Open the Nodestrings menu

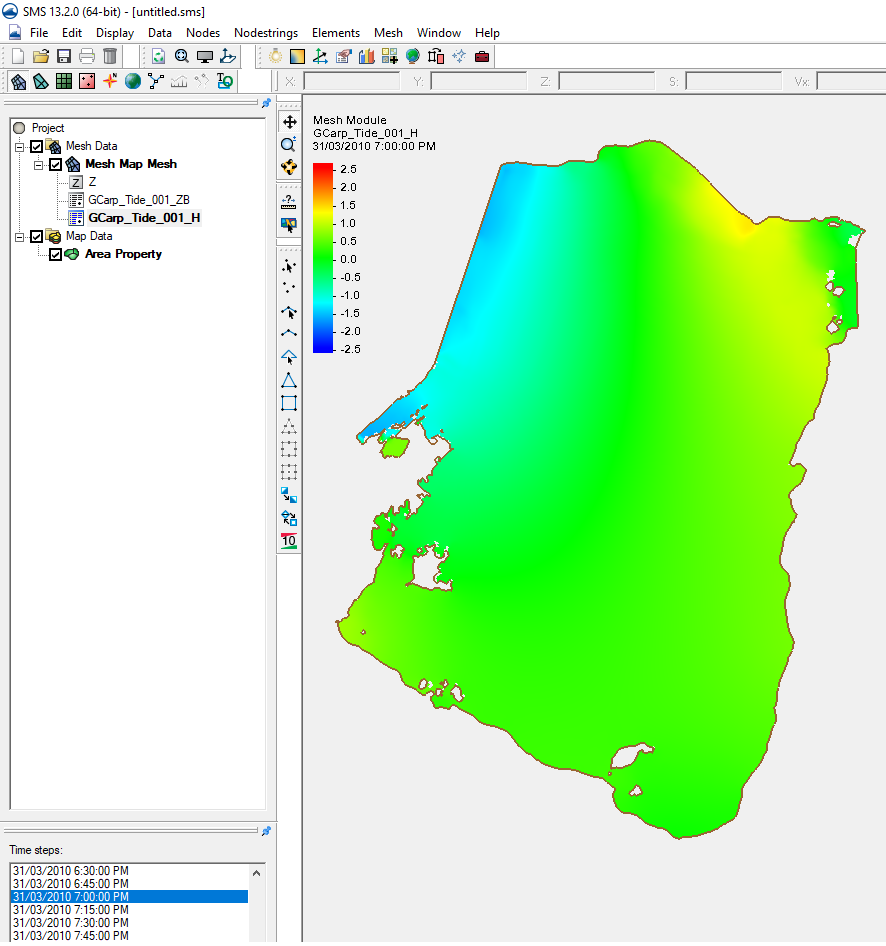(266, 33)
